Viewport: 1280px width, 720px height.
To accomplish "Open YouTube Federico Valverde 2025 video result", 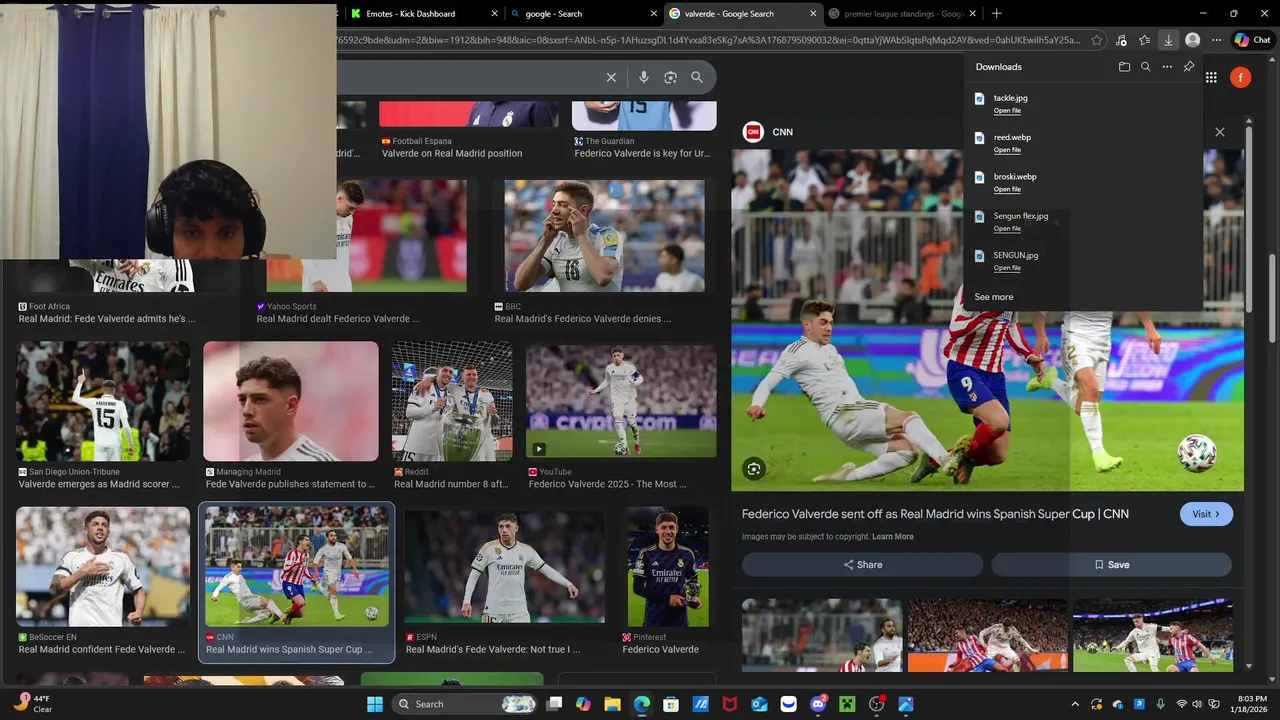I will pyautogui.click(x=621, y=401).
